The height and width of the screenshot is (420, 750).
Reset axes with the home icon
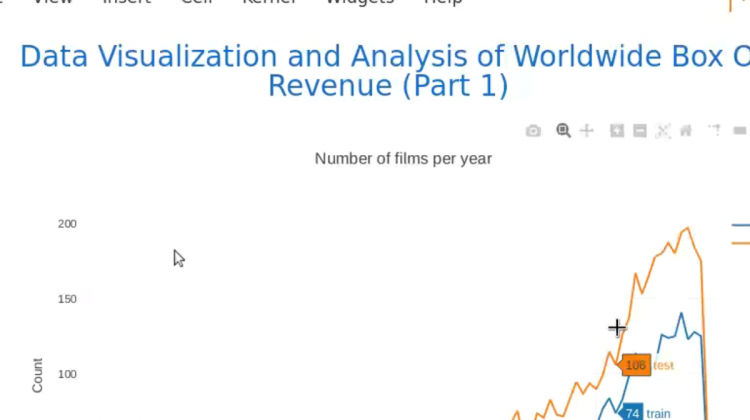coord(686,131)
